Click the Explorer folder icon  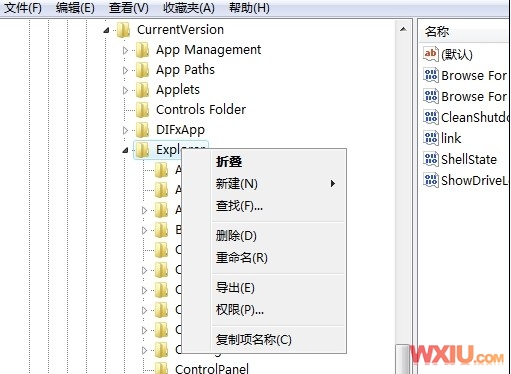tap(143, 150)
